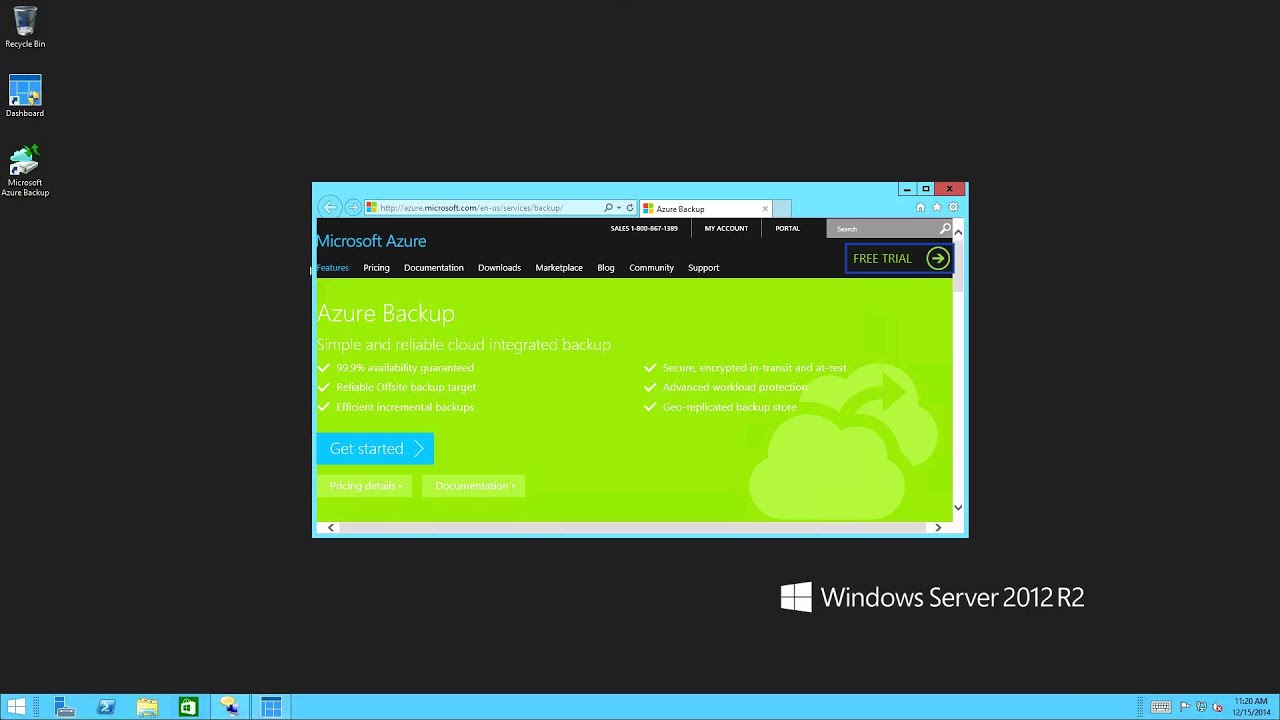The image size is (1280, 720).
Task: Click the Azure Backup page heading
Action: point(386,314)
